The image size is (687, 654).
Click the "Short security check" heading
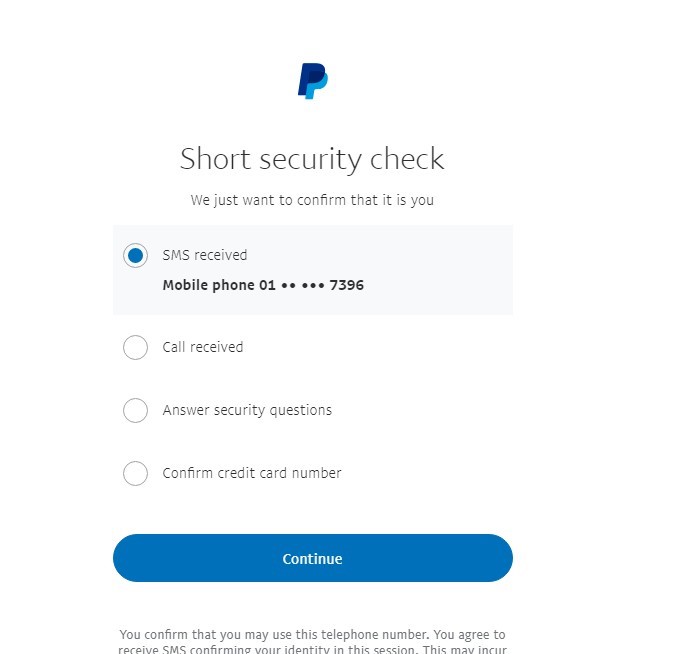[x=312, y=159]
